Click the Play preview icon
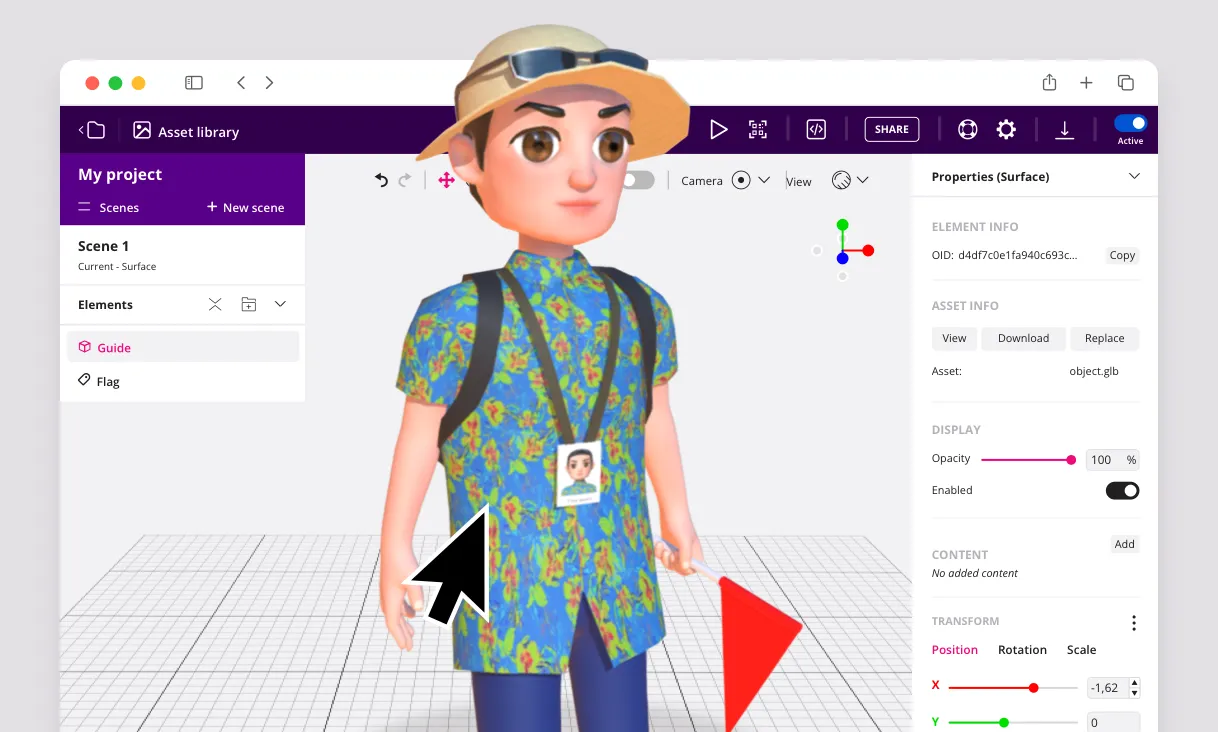 (718, 129)
